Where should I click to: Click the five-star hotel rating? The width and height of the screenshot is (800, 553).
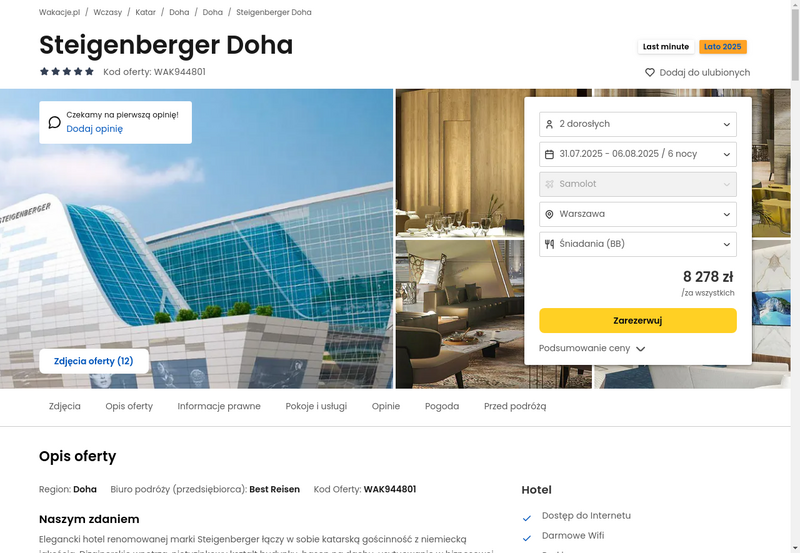67,71
